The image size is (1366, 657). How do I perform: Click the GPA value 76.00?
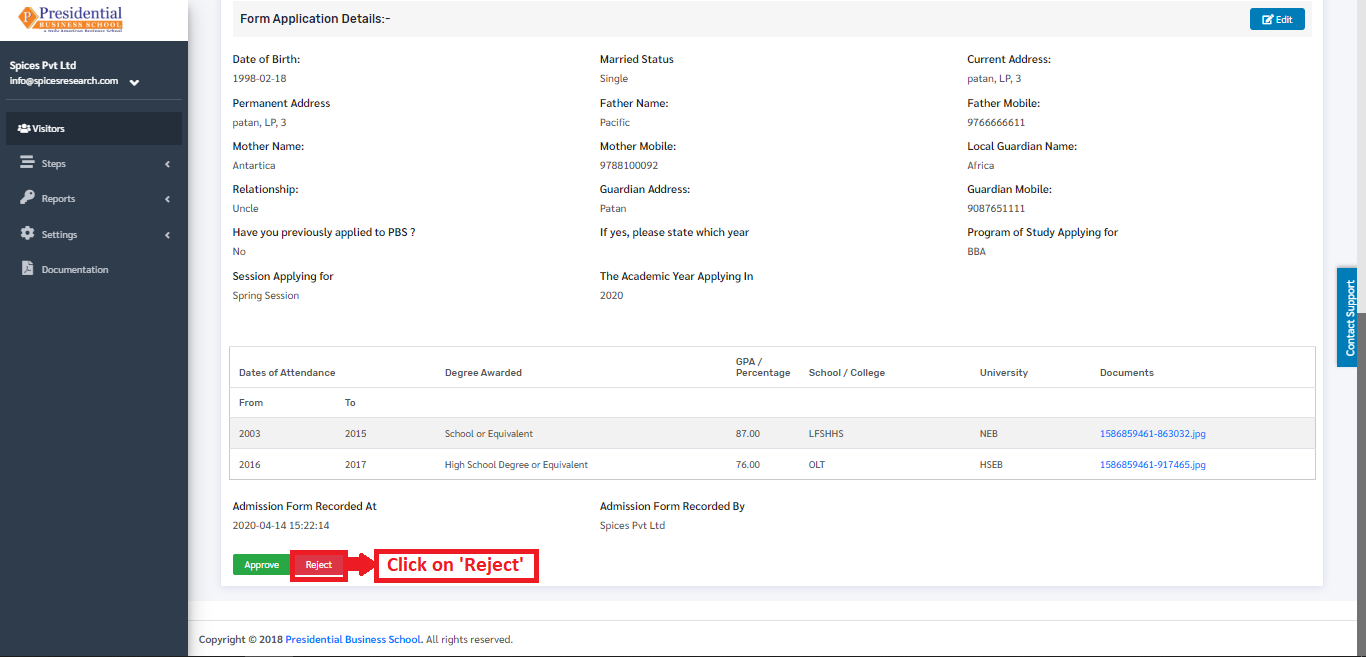[x=748, y=465]
